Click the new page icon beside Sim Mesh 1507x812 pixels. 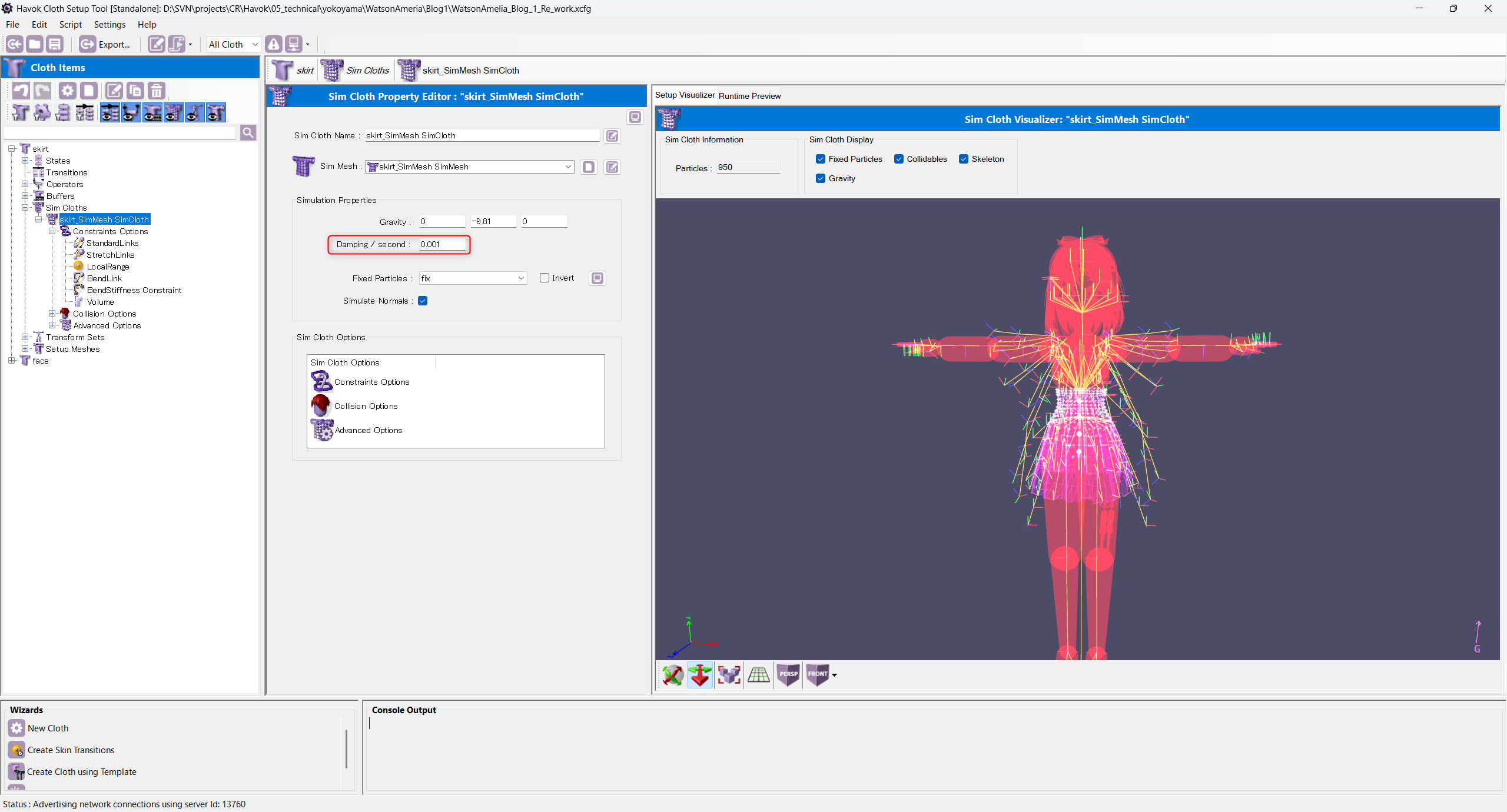click(588, 167)
